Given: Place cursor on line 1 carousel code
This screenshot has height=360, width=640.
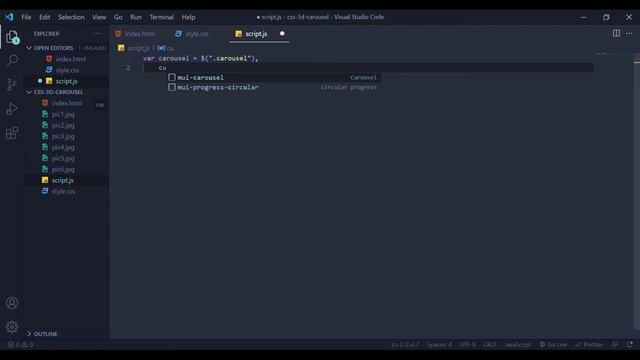Looking at the screenshot, I should coord(200,58).
